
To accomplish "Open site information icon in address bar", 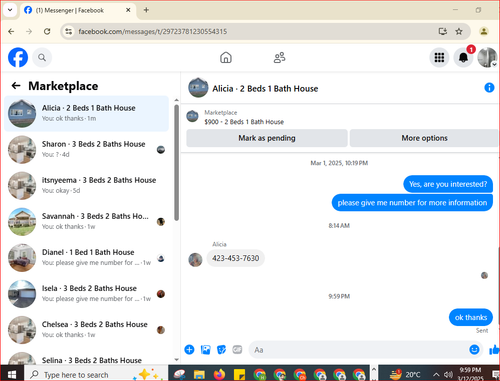I will click(69, 31).
